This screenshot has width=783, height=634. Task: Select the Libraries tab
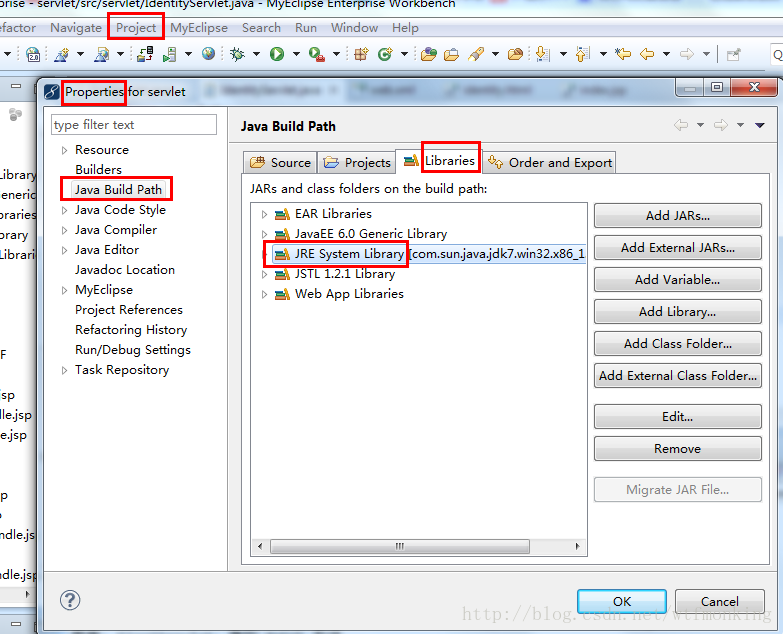(439, 161)
